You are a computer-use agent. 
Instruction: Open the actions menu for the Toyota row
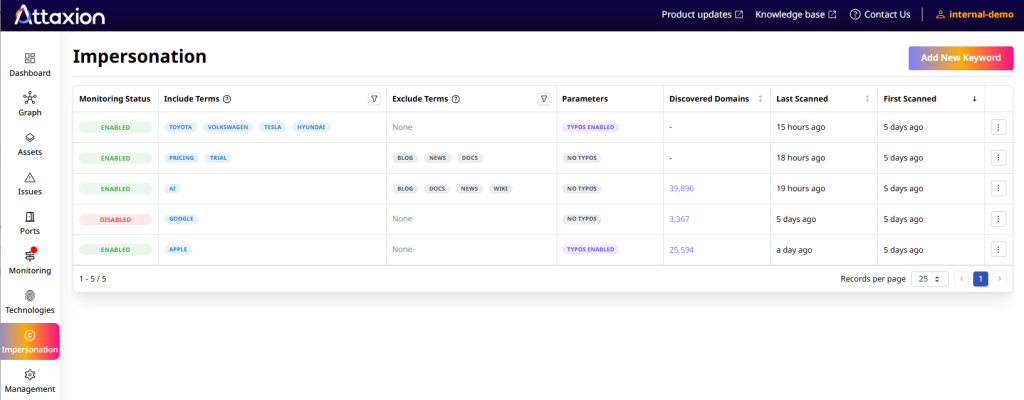998,127
